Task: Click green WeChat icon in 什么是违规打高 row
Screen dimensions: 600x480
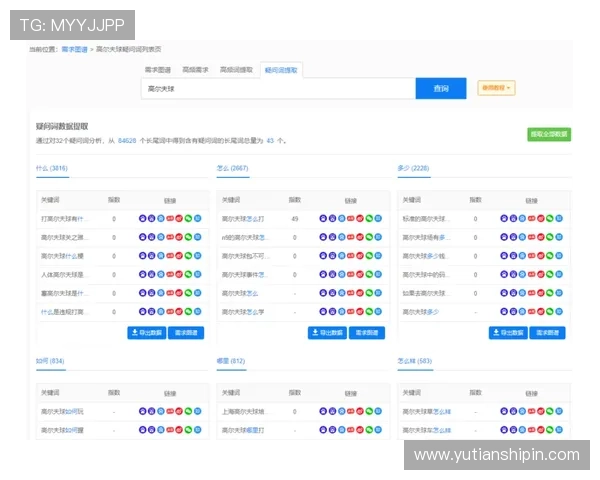Action: (x=188, y=312)
